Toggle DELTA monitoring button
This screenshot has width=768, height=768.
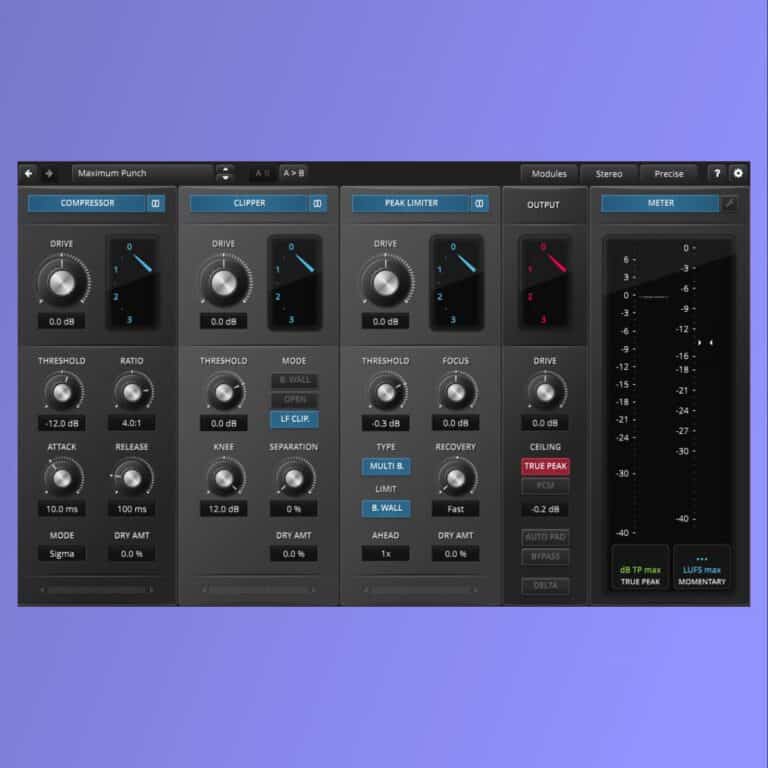pos(545,585)
